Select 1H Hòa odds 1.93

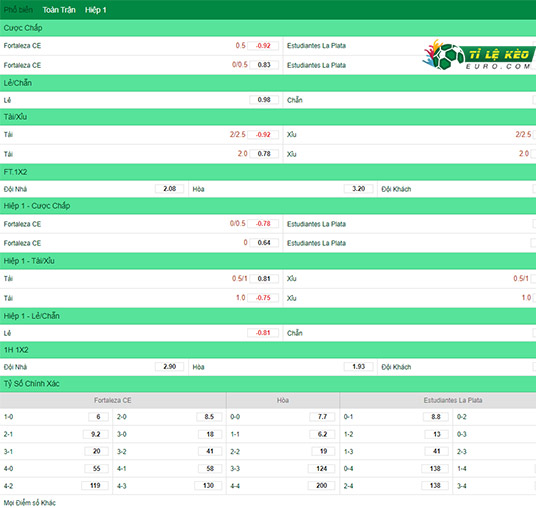click(x=358, y=366)
